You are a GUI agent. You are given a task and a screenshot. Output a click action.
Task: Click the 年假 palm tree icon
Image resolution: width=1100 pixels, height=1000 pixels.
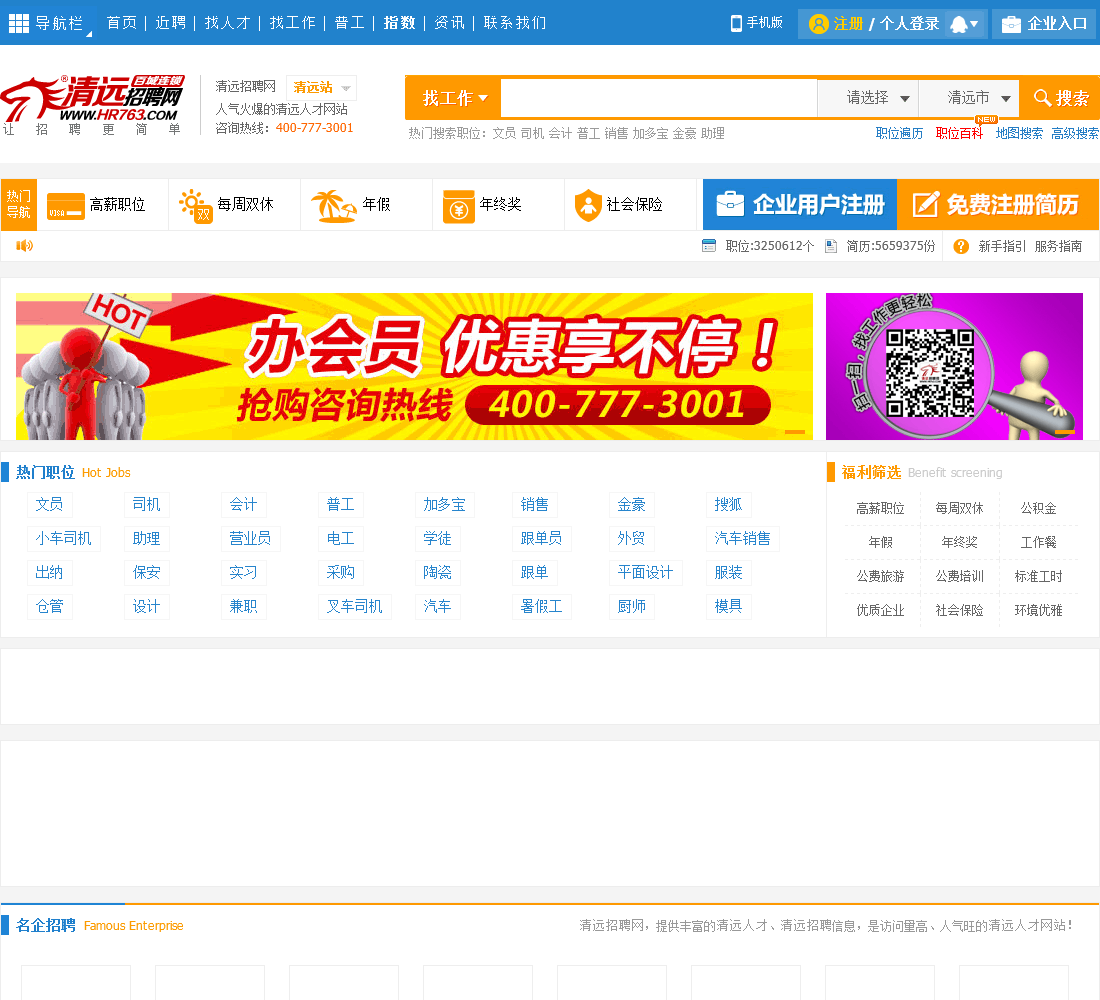(333, 206)
